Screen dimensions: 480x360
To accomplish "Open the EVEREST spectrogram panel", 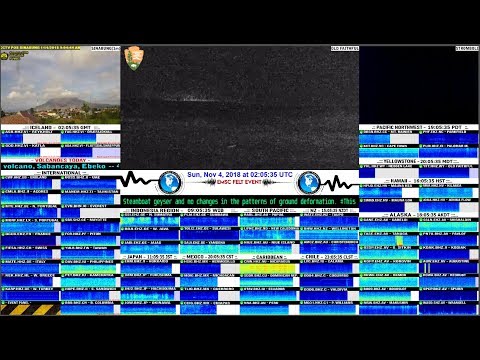I will pyautogui.click(x=90, y=211).
